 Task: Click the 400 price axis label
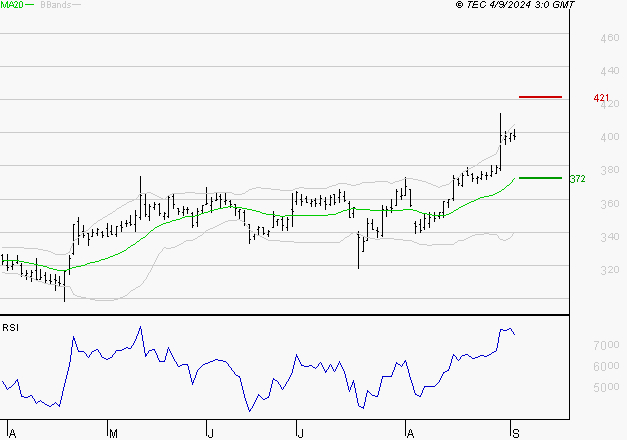pos(609,137)
